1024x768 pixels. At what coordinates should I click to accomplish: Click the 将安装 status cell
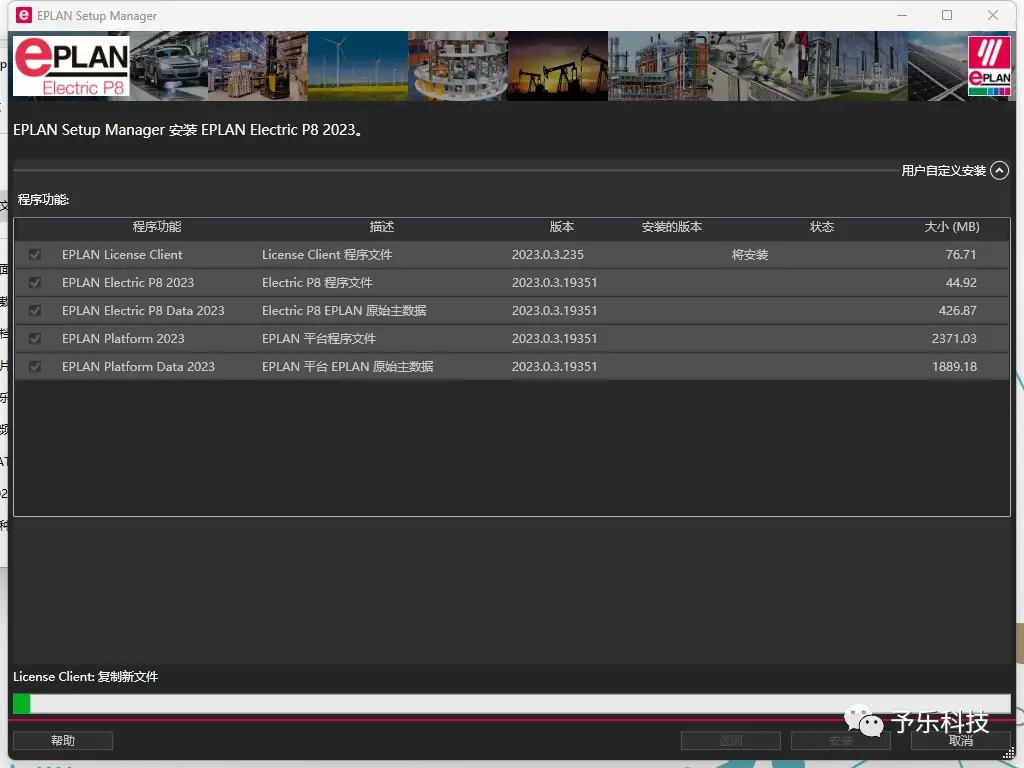pos(750,255)
